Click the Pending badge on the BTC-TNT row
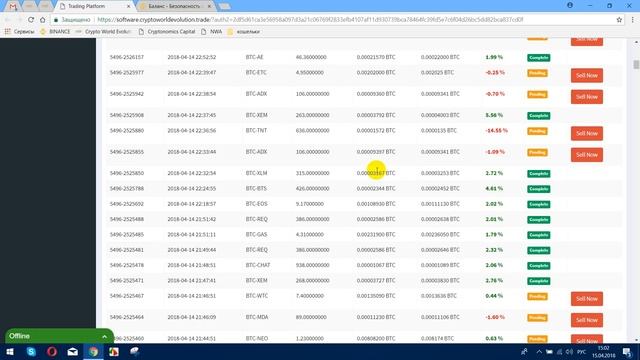This screenshot has height=360, width=640. click(x=537, y=131)
